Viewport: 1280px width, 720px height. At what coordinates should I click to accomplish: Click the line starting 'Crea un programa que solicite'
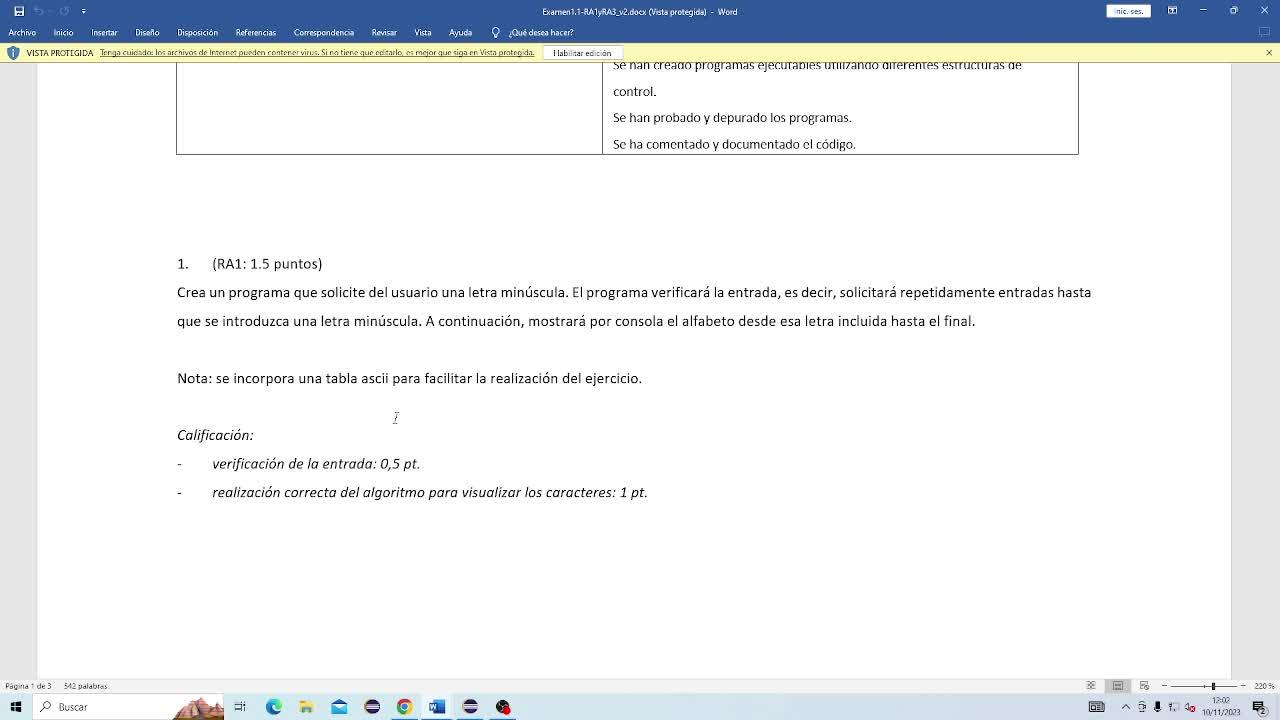(x=634, y=293)
